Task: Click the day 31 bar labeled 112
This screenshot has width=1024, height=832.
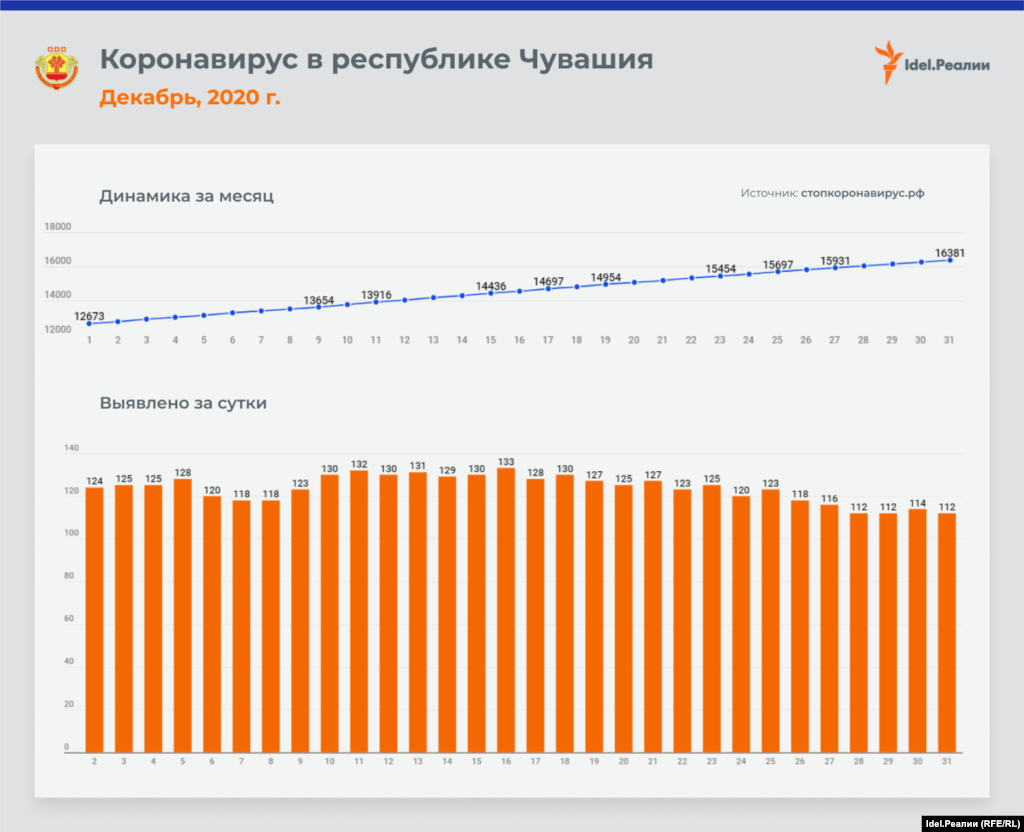Action: (x=947, y=632)
